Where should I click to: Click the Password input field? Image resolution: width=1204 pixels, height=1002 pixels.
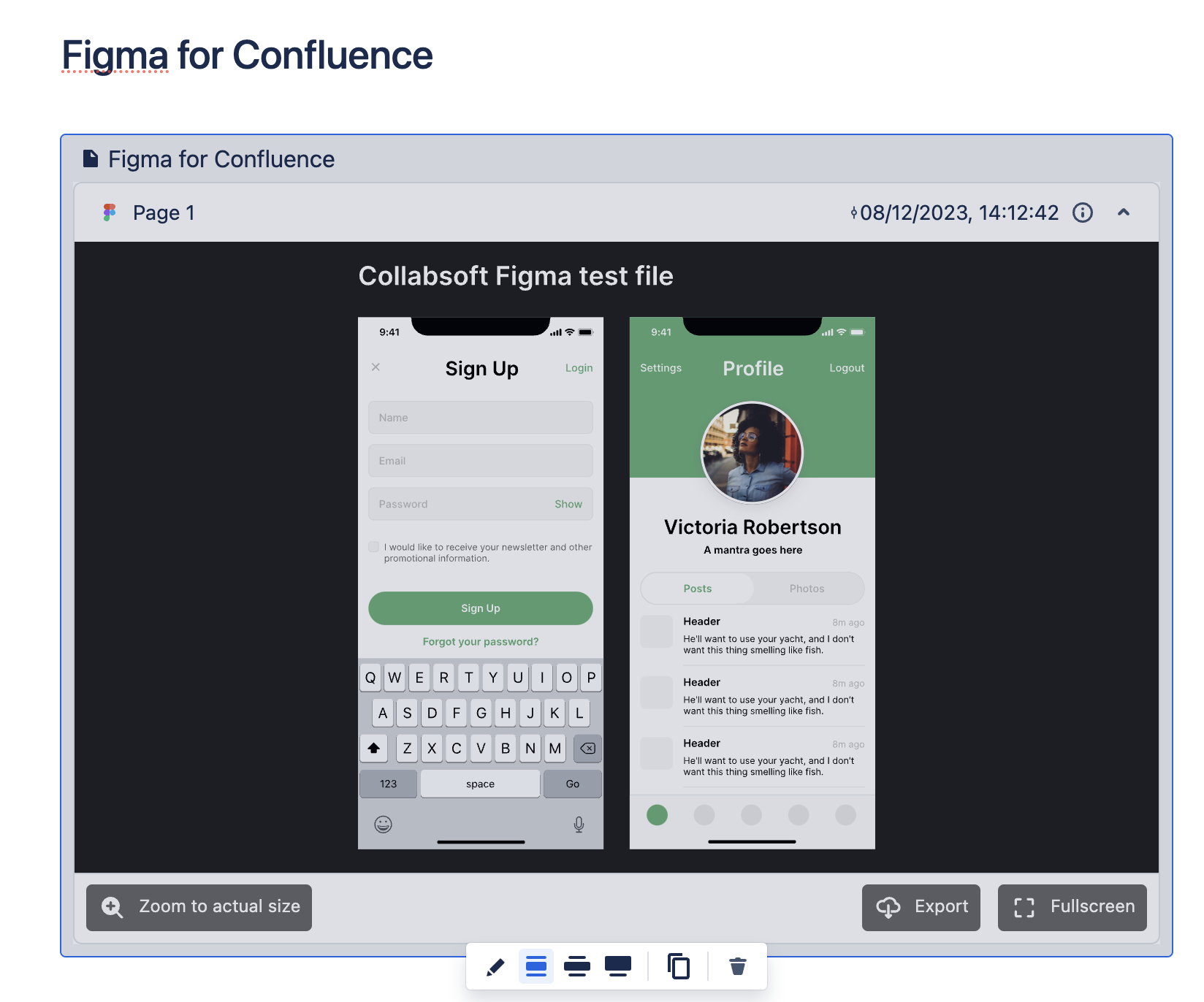click(x=481, y=504)
